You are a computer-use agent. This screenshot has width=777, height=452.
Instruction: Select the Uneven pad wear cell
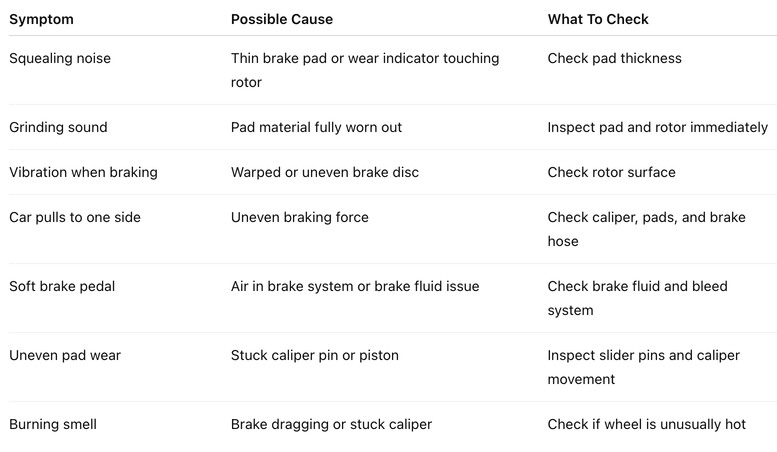pos(65,355)
